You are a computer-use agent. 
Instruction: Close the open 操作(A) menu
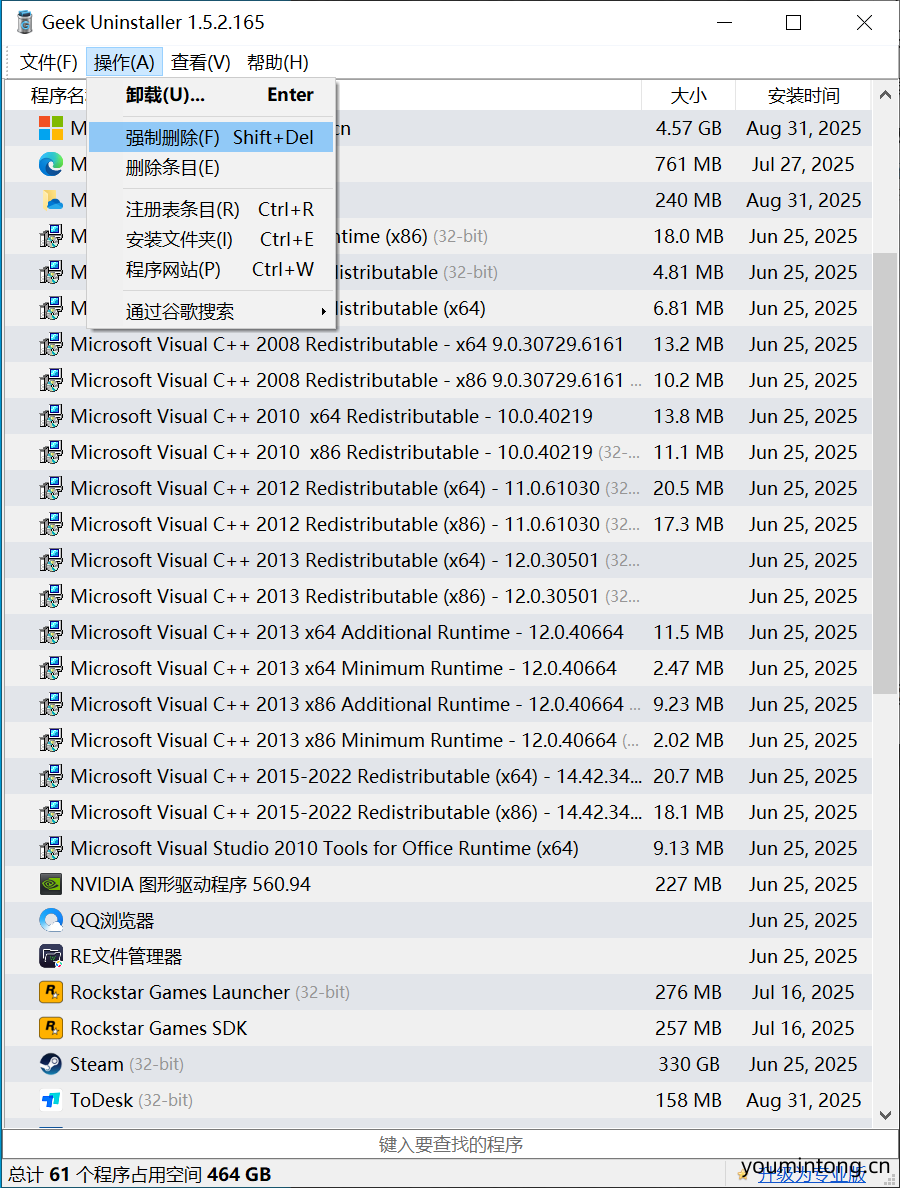pyautogui.click(x=124, y=62)
